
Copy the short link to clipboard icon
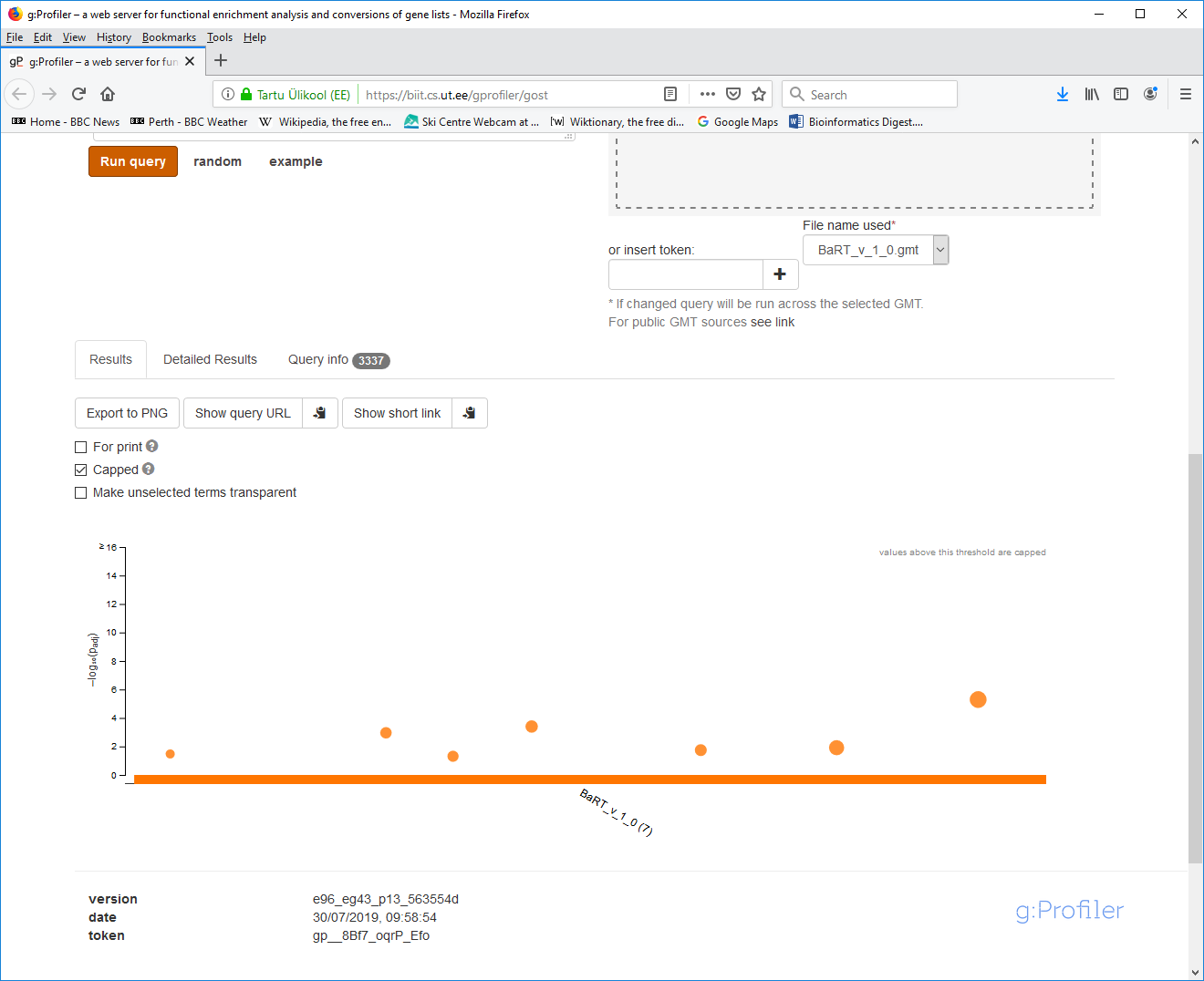469,413
